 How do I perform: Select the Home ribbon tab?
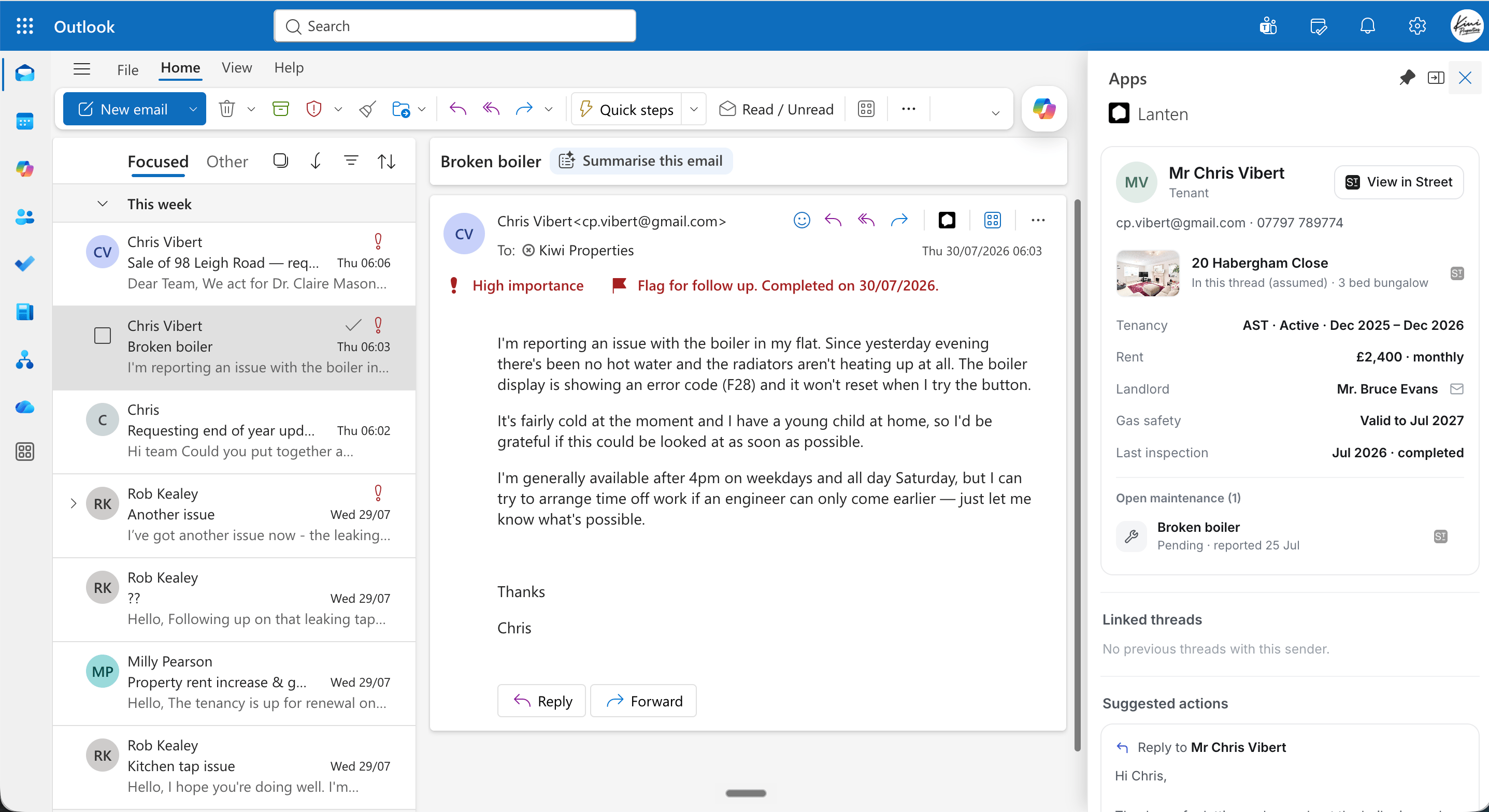[180, 68]
